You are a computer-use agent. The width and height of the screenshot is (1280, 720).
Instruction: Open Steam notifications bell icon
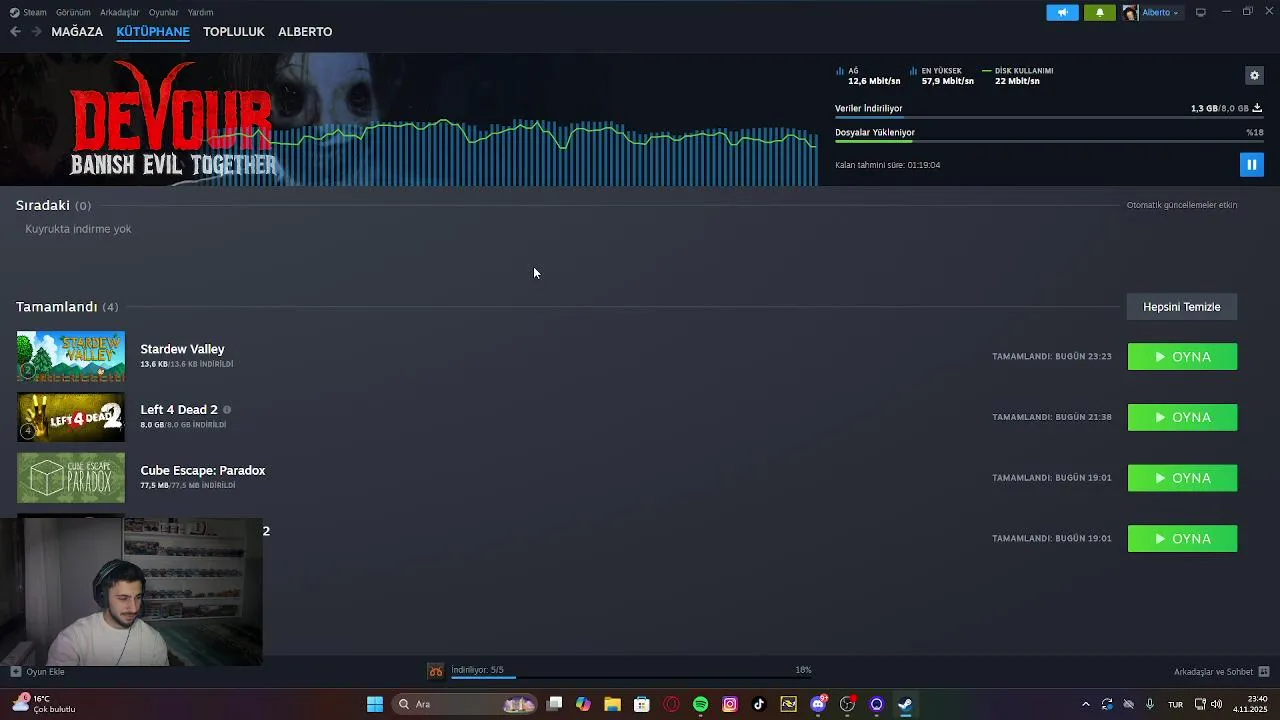click(1100, 12)
